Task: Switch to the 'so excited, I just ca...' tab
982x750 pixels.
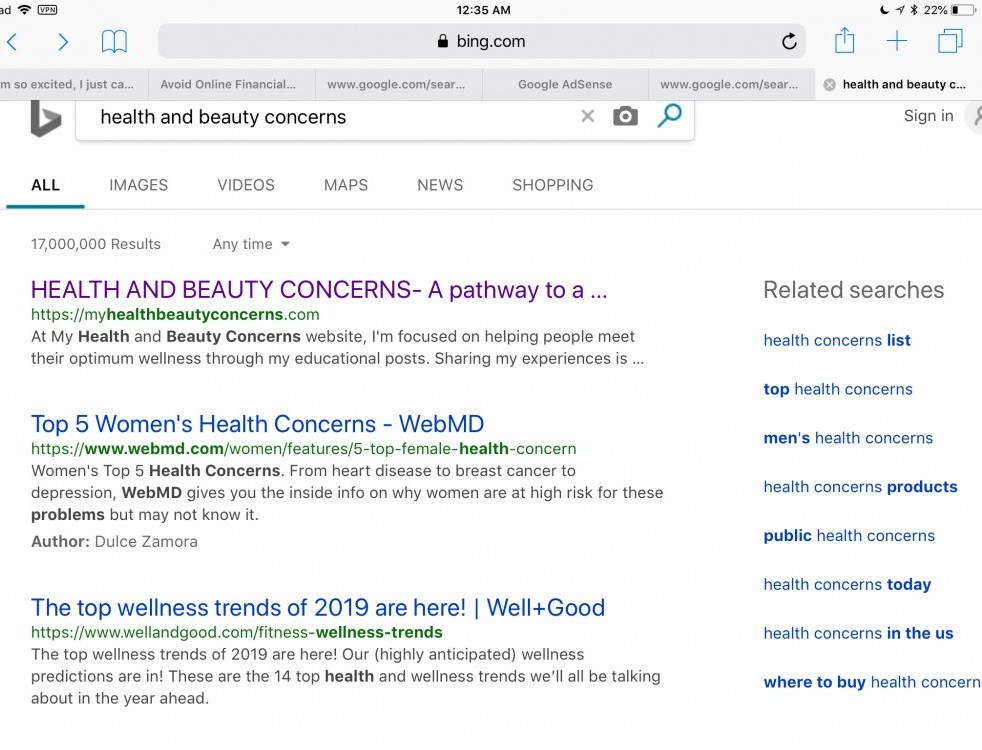Action: (74, 85)
